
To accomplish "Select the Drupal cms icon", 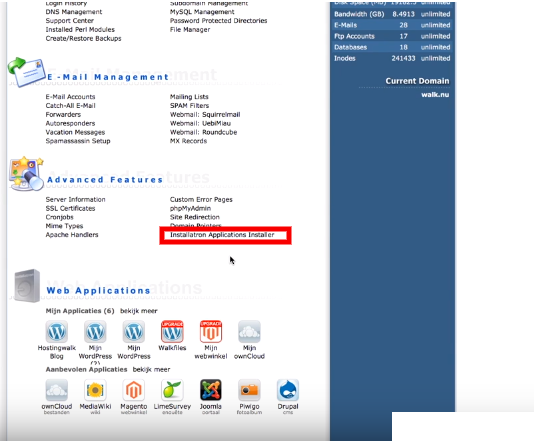I will (x=288, y=390).
